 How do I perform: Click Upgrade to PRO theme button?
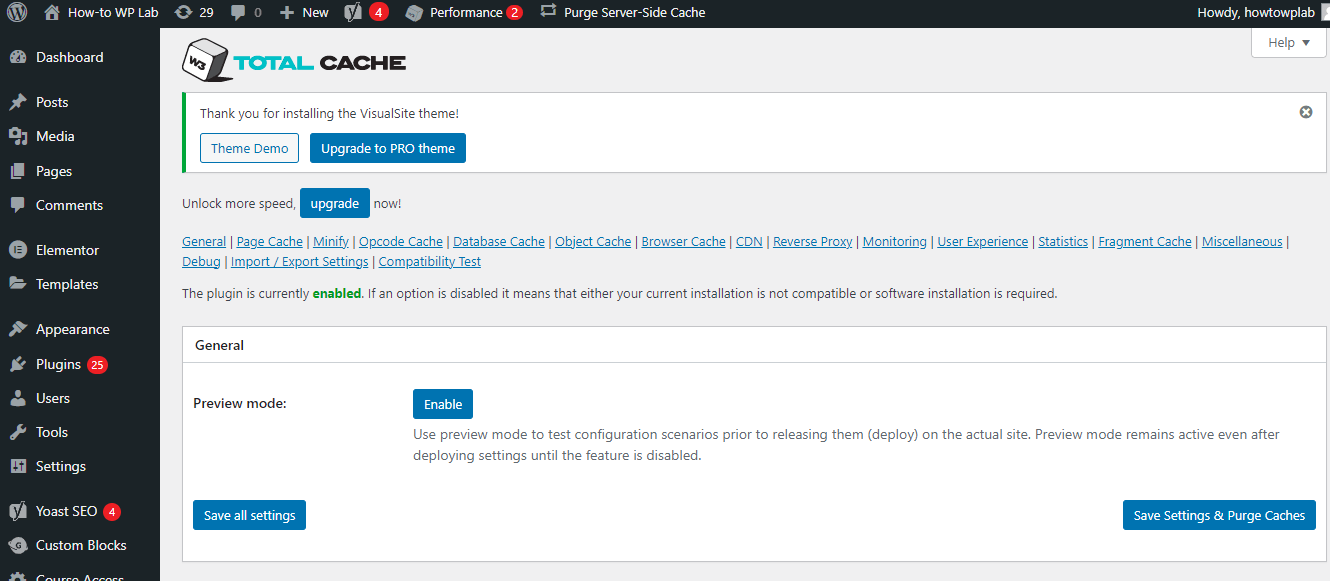point(388,148)
